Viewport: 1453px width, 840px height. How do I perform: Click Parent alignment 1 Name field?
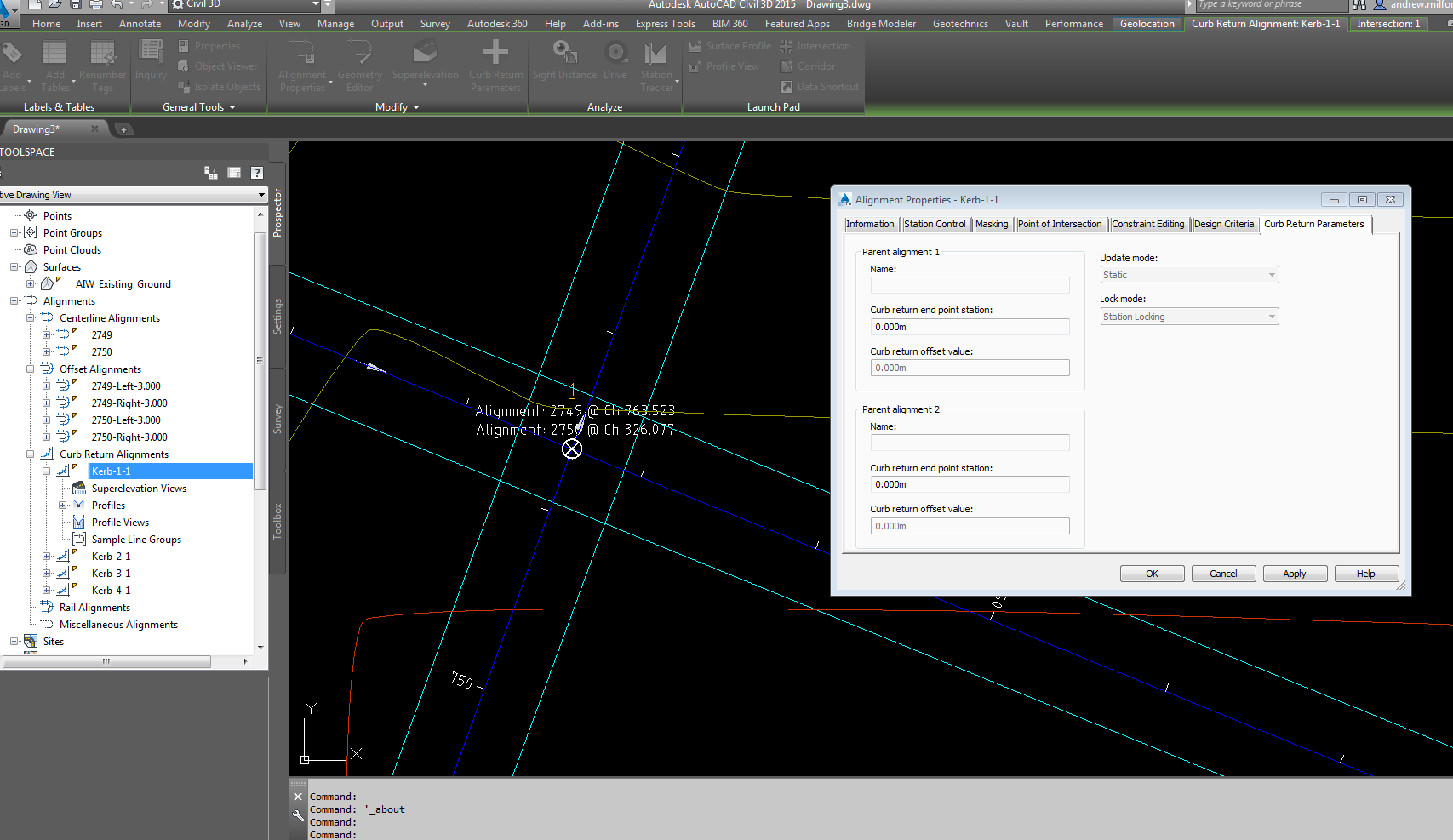pyautogui.click(x=970, y=285)
